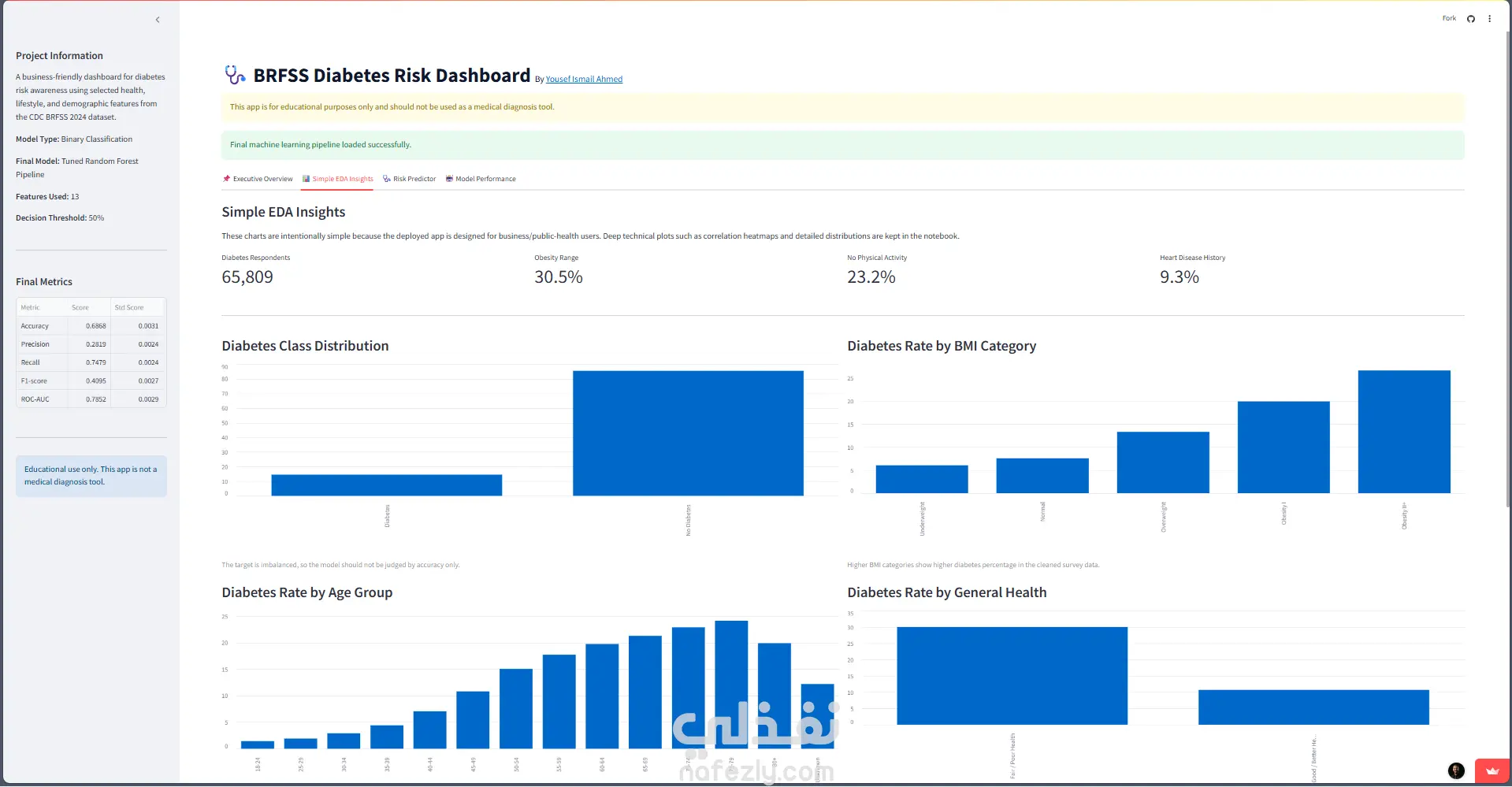1512x787 pixels.
Task: Open the GitHub repository icon
Action: (x=1470, y=19)
